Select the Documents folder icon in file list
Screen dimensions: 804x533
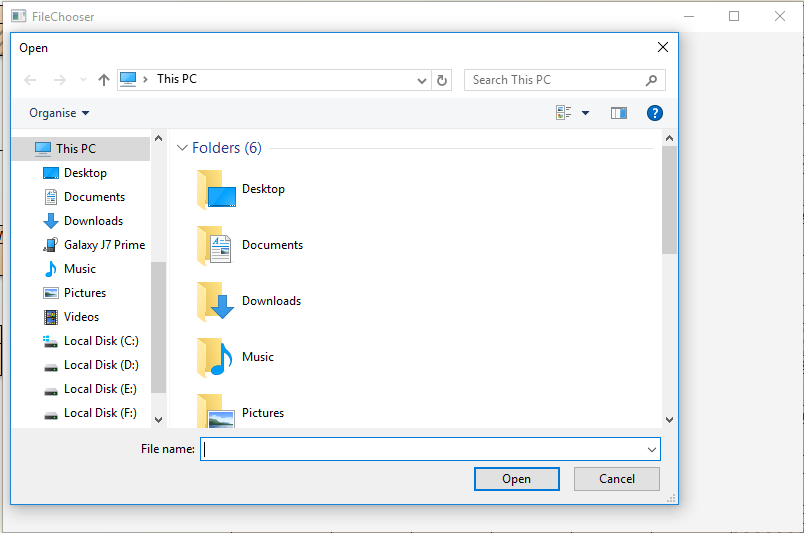pyautogui.click(x=215, y=245)
